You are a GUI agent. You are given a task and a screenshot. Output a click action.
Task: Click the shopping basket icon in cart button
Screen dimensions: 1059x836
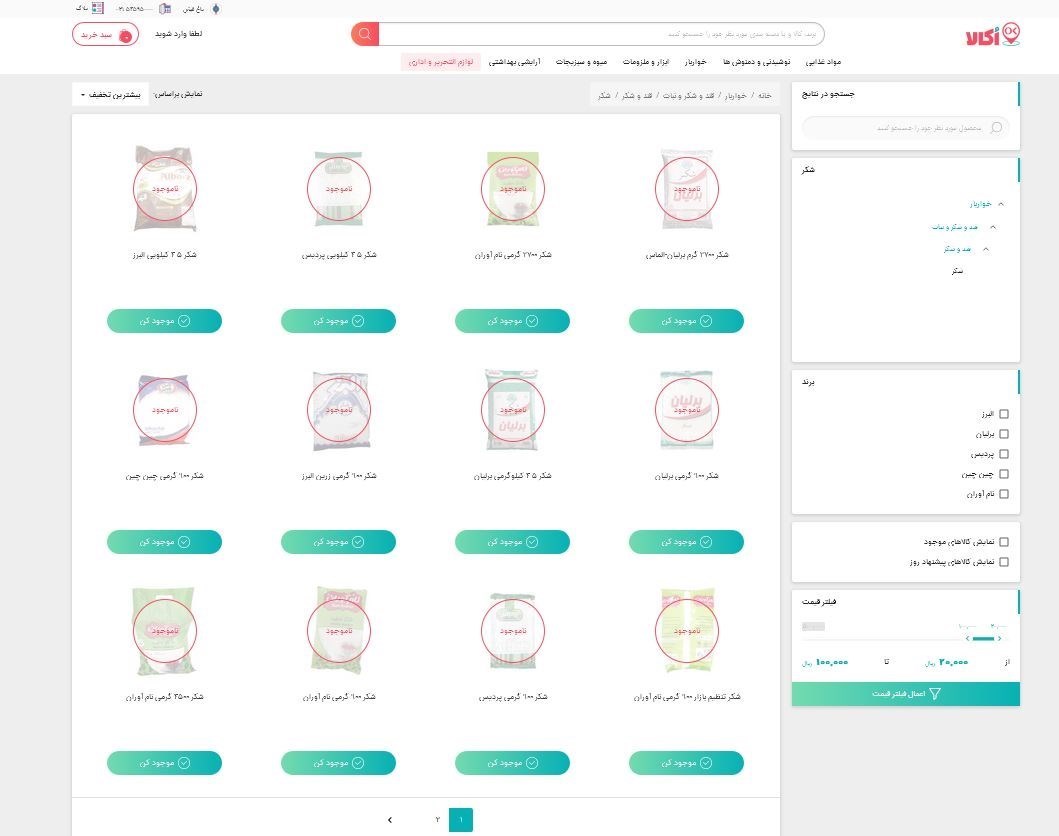pos(125,35)
